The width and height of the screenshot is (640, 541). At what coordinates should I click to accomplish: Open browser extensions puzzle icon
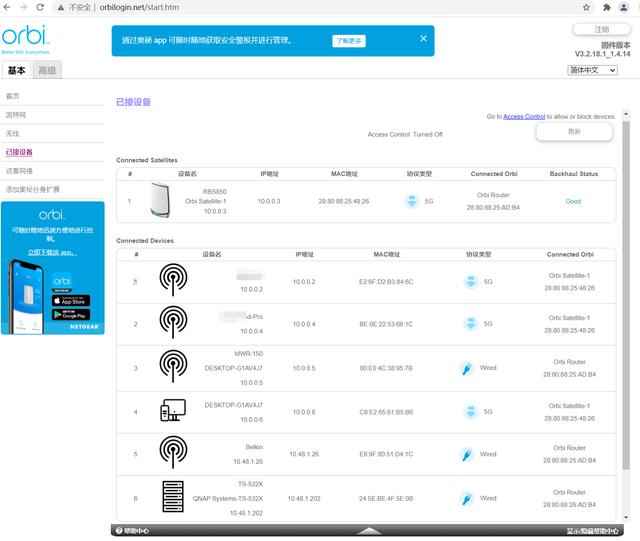(x=607, y=7)
